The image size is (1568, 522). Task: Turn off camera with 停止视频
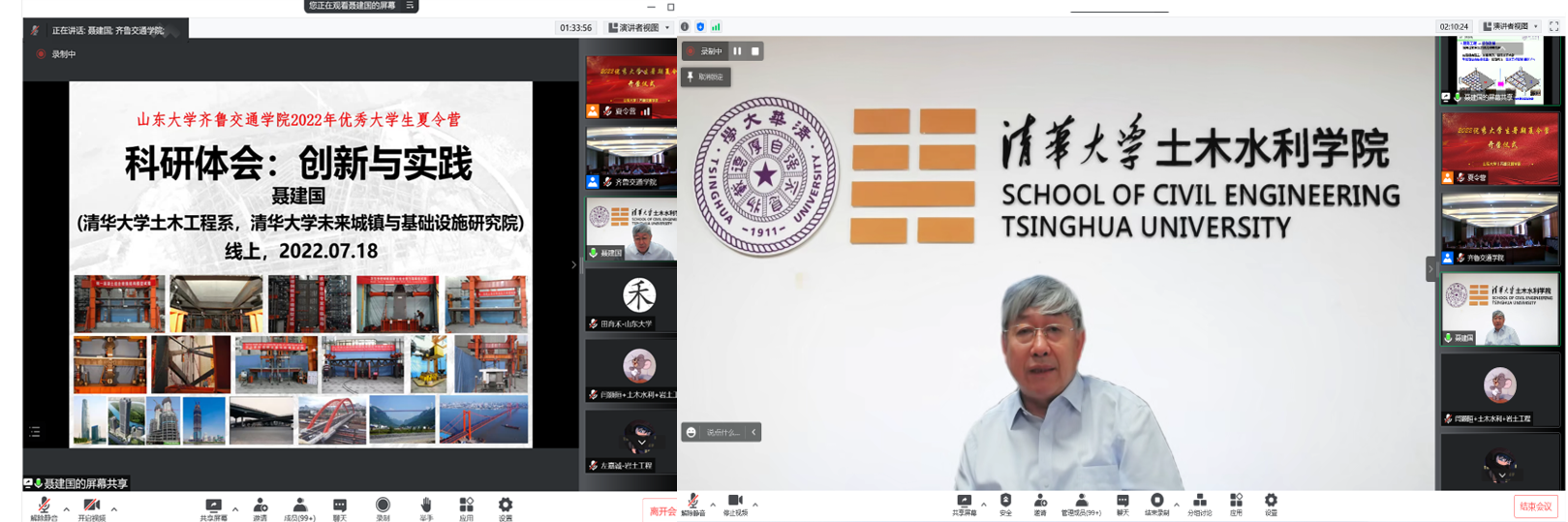click(x=735, y=504)
